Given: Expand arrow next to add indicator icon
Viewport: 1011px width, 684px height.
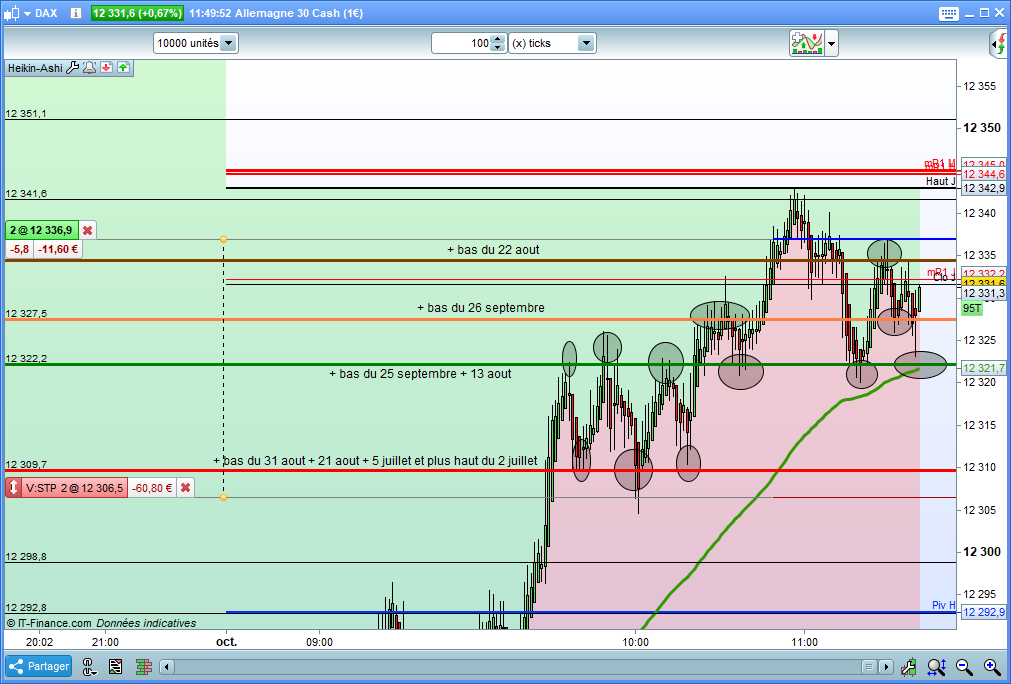Looking at the screenshot, I should point(832,44).
